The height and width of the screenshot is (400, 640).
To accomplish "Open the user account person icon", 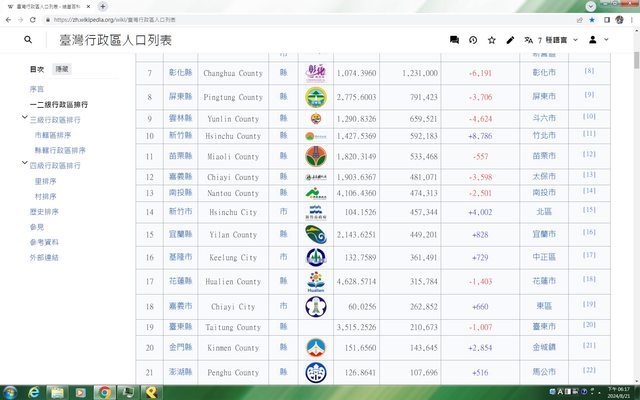I will click(x=593, y=40).
